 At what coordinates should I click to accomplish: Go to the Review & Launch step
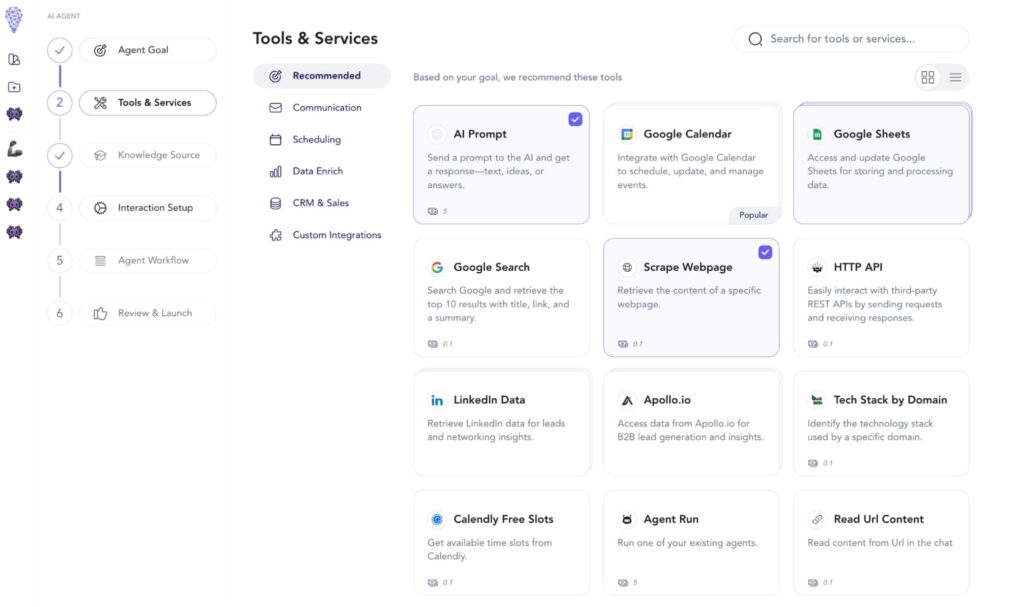pos(147,313)
